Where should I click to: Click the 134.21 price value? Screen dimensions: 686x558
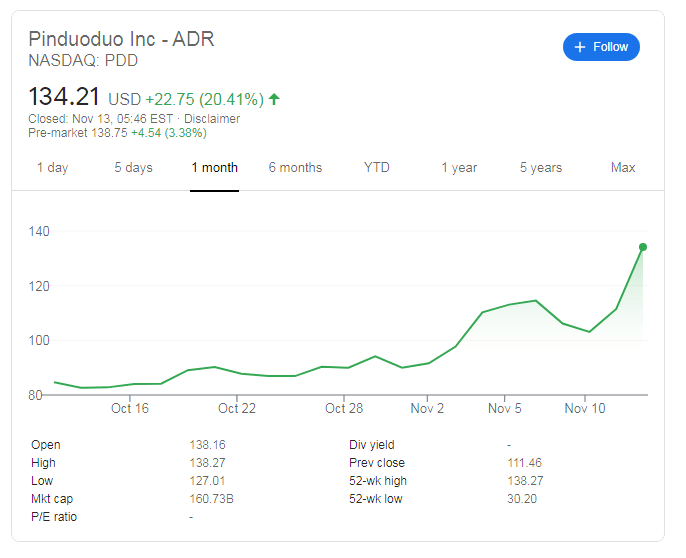65,98
